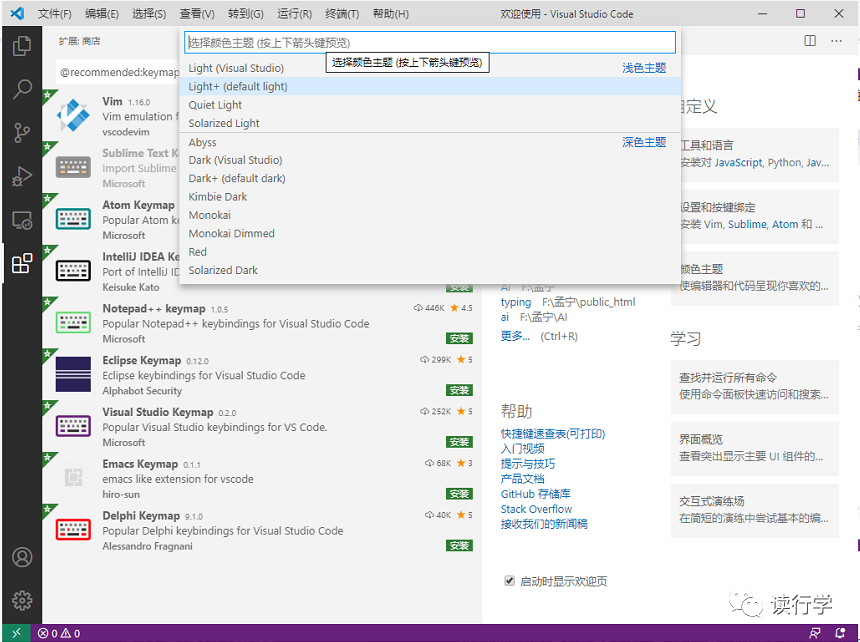Click the Delphi Keymap extension icon
The height and width of the screenshot is (642, 860).
click(73, 530)
